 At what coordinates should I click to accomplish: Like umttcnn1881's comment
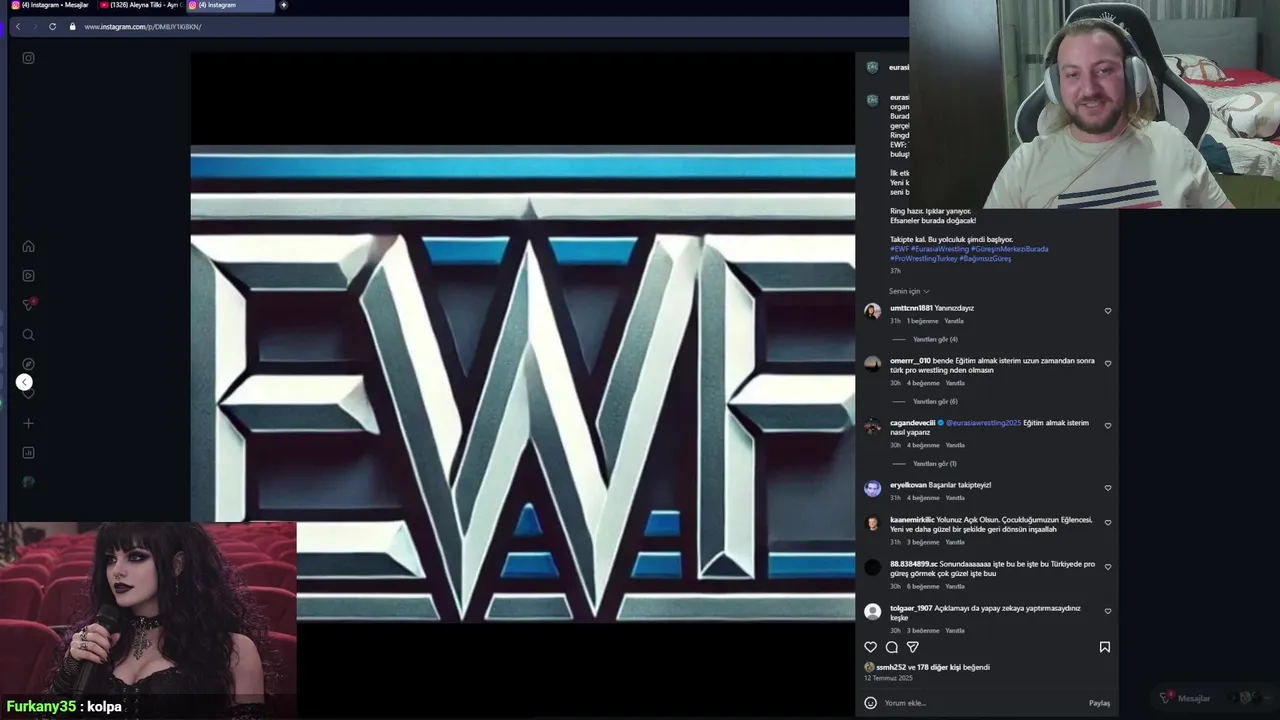[x=1107, y=311]
